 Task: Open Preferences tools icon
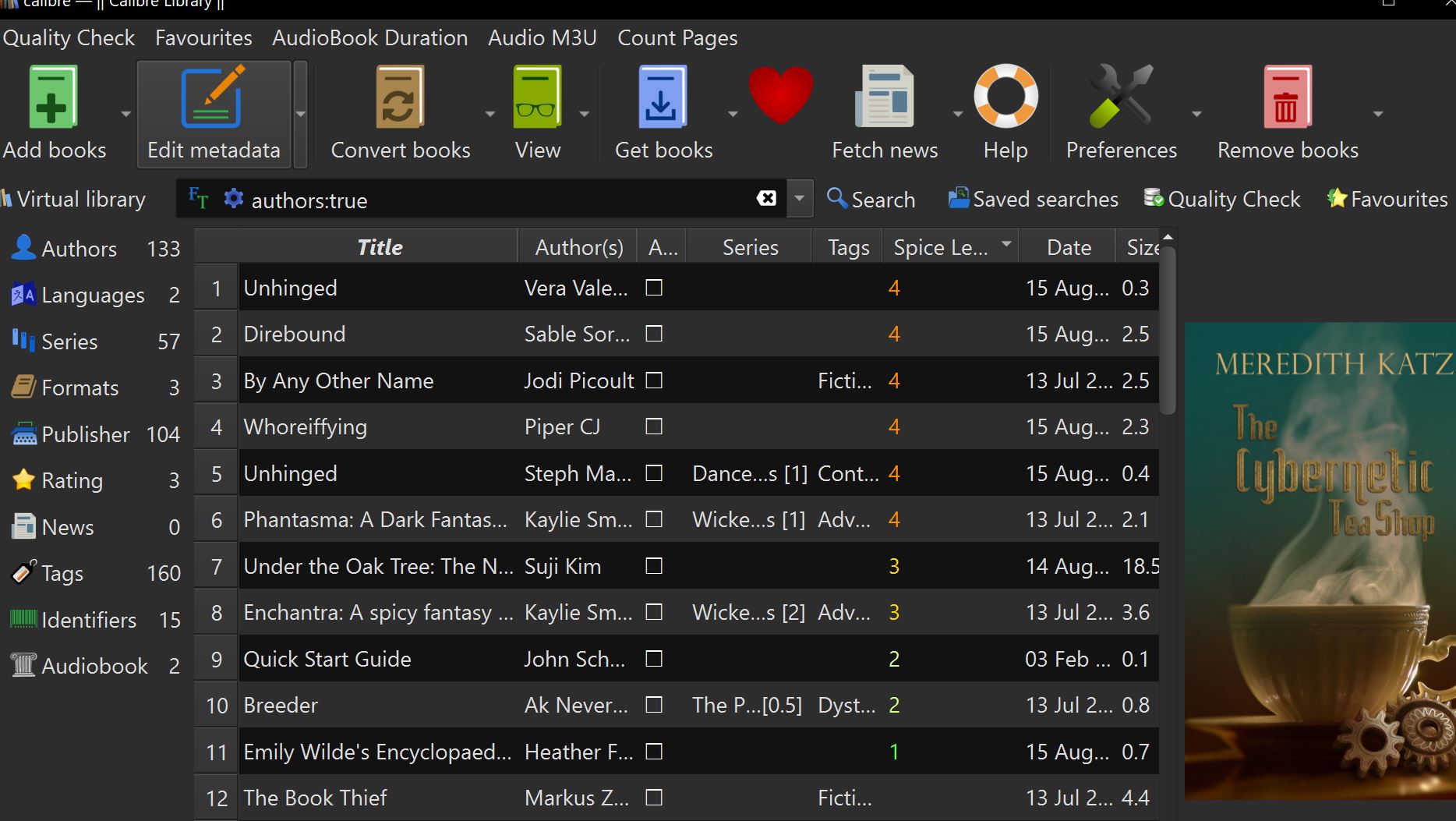pos(1120,97)
